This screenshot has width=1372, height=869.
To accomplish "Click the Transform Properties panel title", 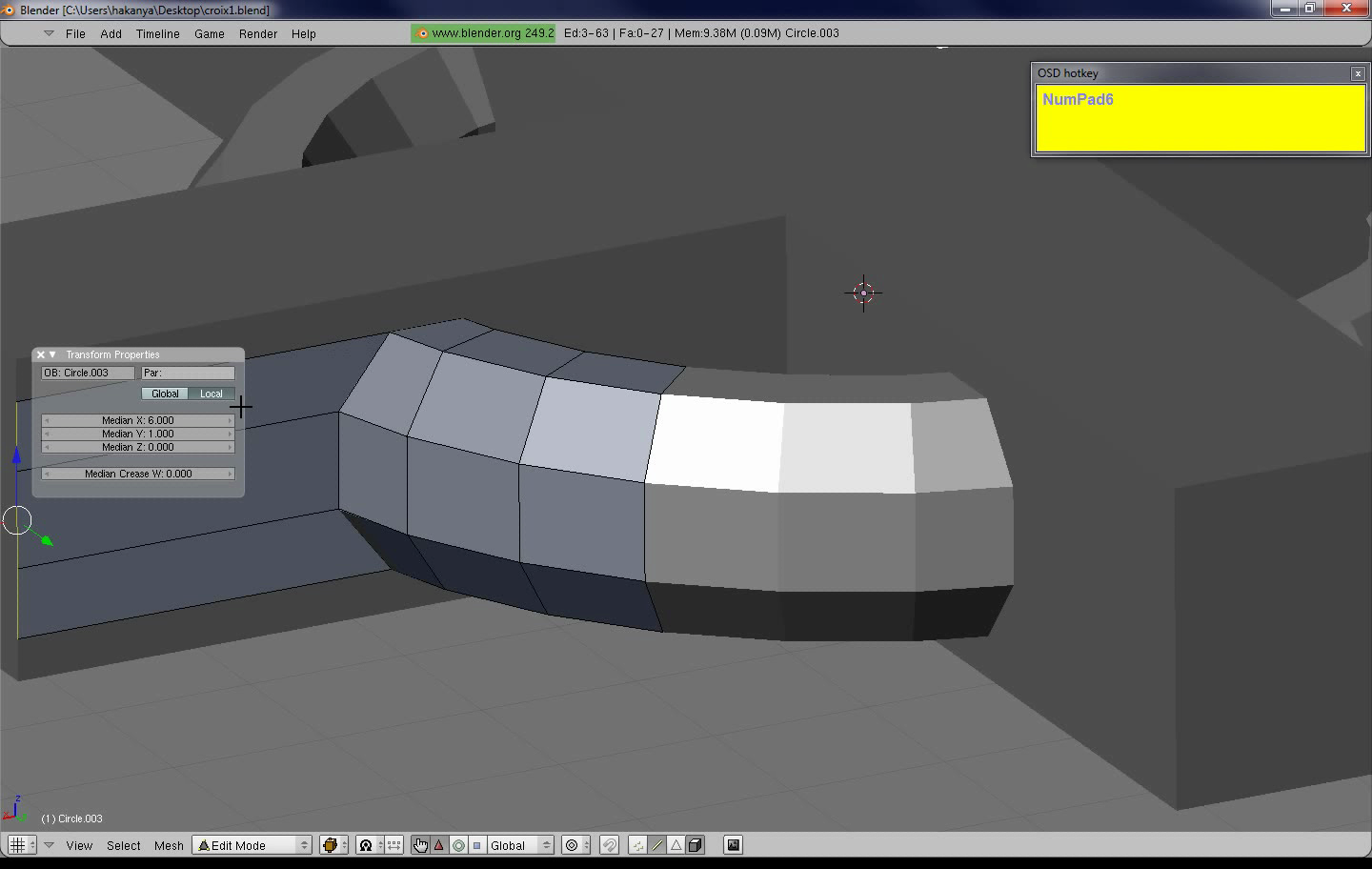I will (112, 354).
